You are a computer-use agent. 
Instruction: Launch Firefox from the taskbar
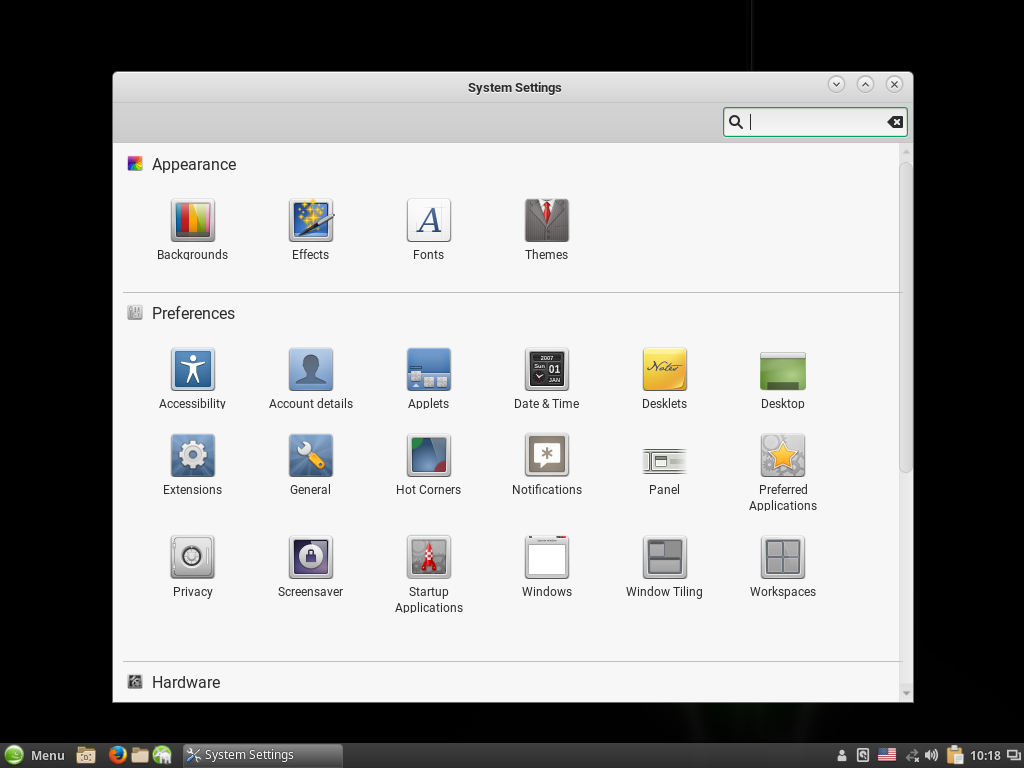(118, 755)
